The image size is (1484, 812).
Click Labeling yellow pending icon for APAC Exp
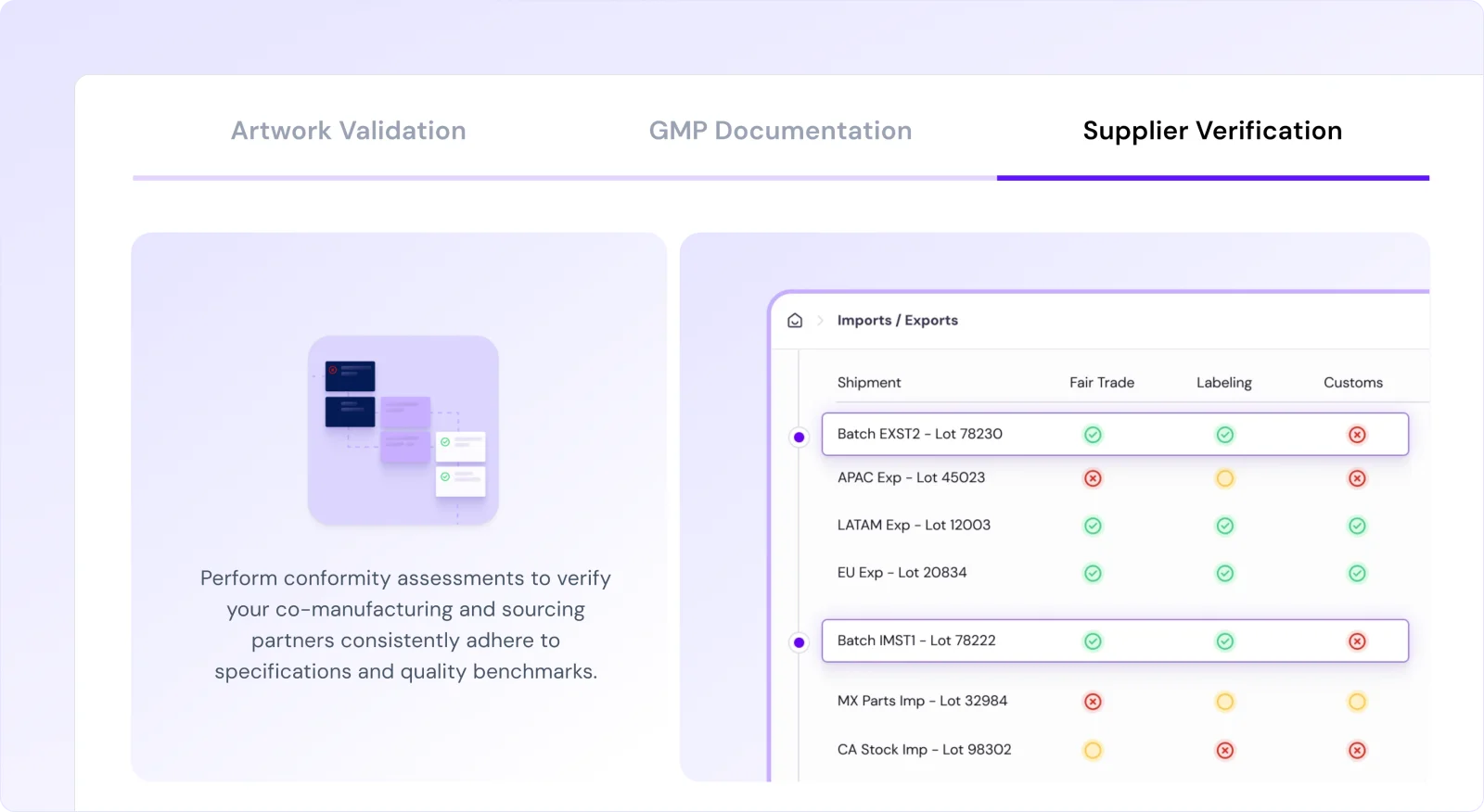pyautogui.click(x=1224, y=478)
